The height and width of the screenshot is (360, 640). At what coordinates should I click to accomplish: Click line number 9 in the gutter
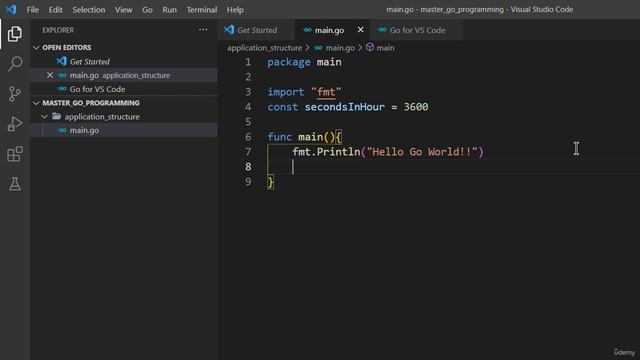[248, 182]
